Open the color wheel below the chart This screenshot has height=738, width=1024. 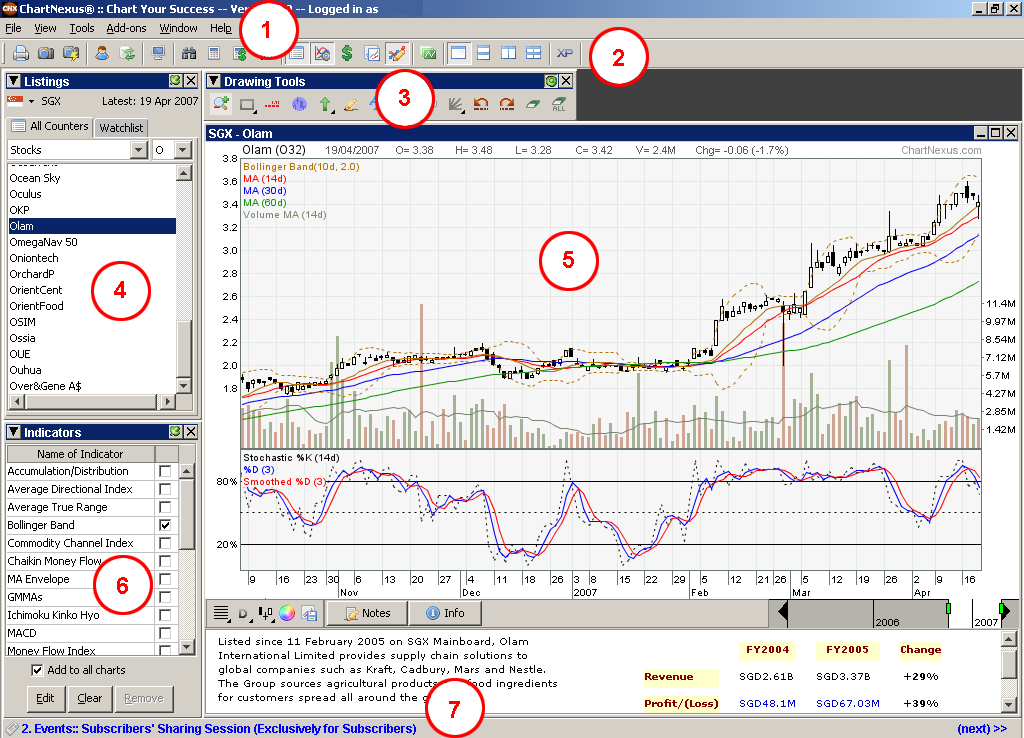tap(287, 613)
